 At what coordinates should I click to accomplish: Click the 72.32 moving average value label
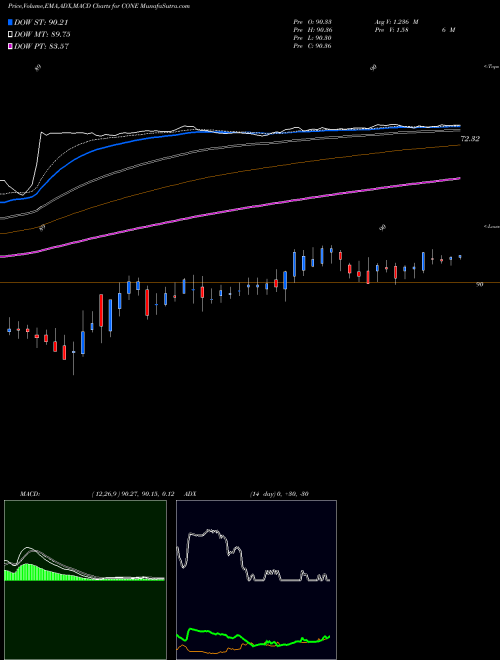coord(471,138)
